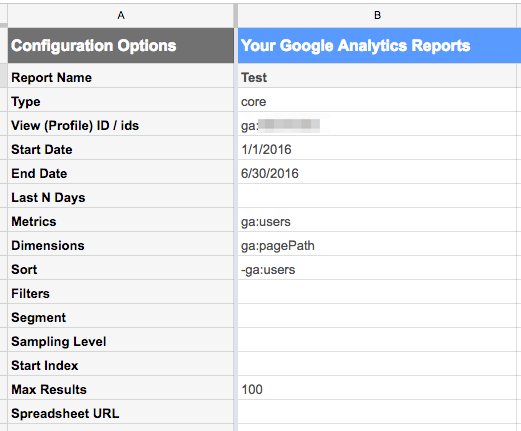Select the End Date value 6/30/2016
This screenshot has width=521, height=431.
point(377,172)
